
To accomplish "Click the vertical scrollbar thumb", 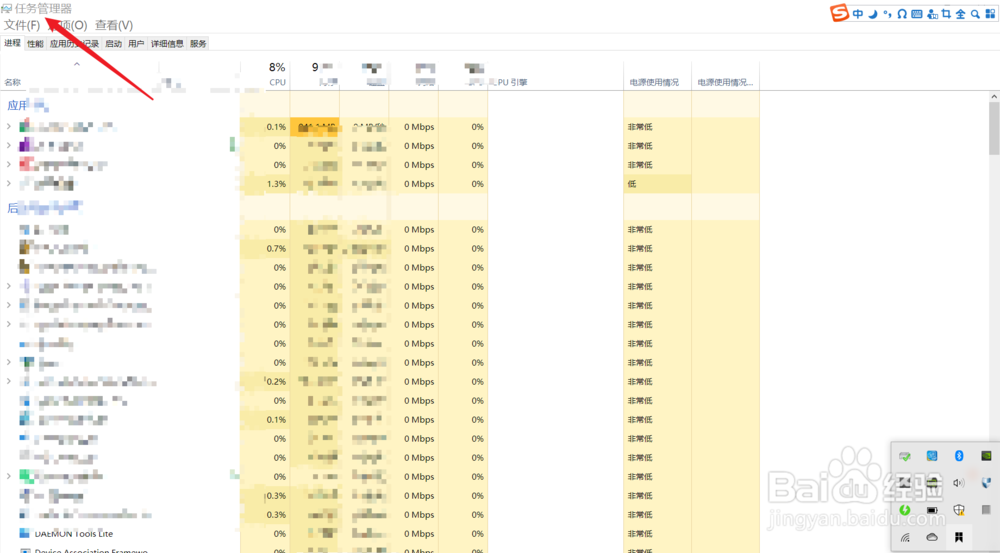I will (994, 128).
